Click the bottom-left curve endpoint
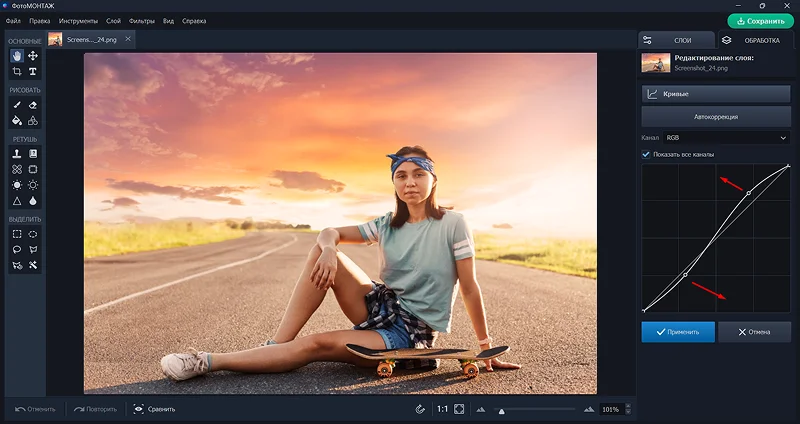Viewport: 800px width, 424px height. 643,310
